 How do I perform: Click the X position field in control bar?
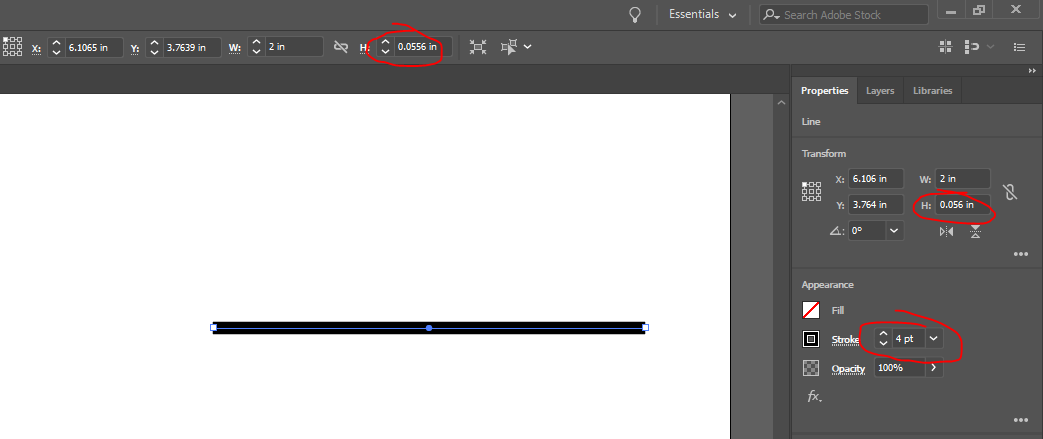tap(94, 47)
